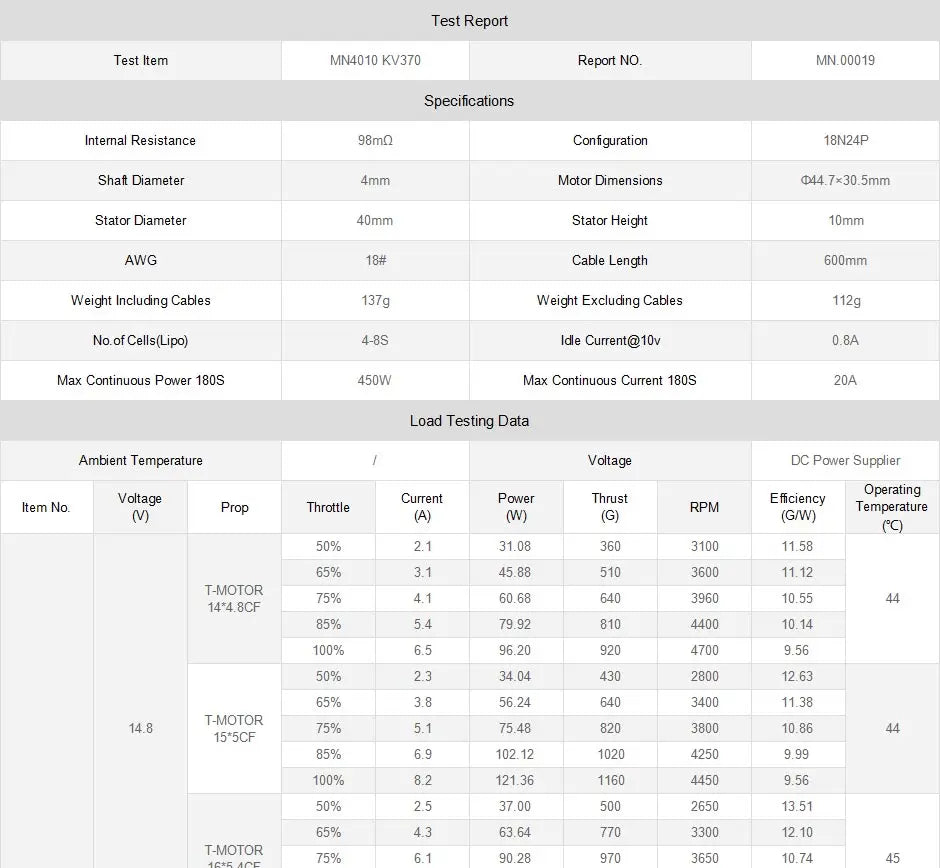Click the 18N24P configuration value
This screenshot has width=940, height=868.
click(845, 141)
